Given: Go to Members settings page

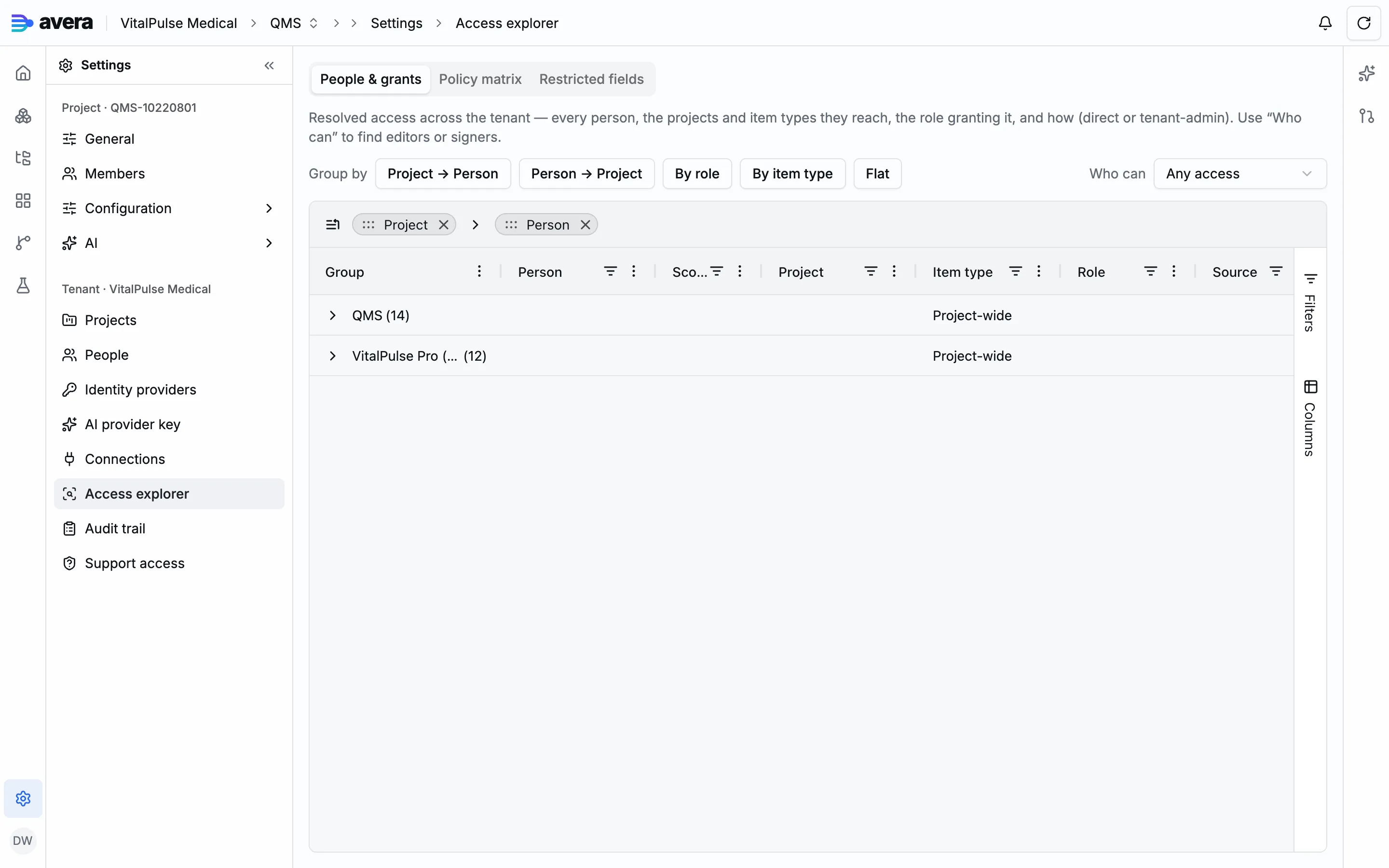Looking at the screenshot, I should tap(169, 174).
